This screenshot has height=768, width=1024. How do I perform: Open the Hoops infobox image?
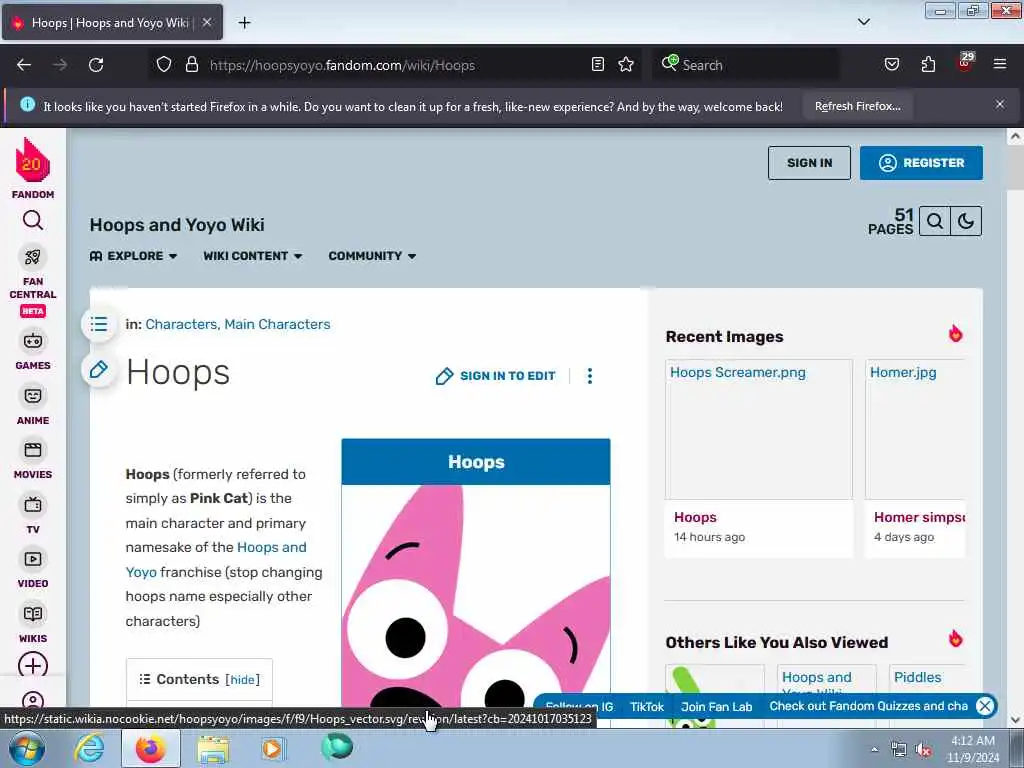pos(476,596)
